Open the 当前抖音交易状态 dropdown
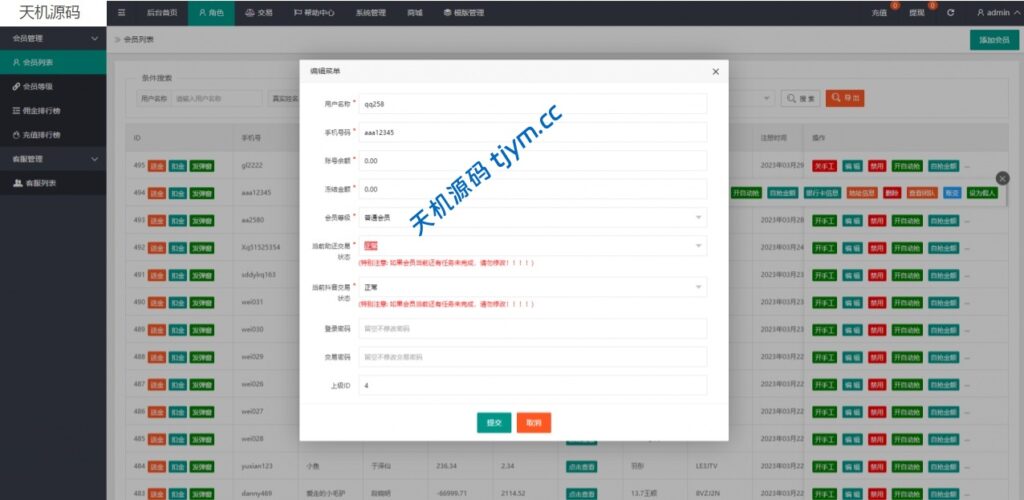 [x=532, y=287]
